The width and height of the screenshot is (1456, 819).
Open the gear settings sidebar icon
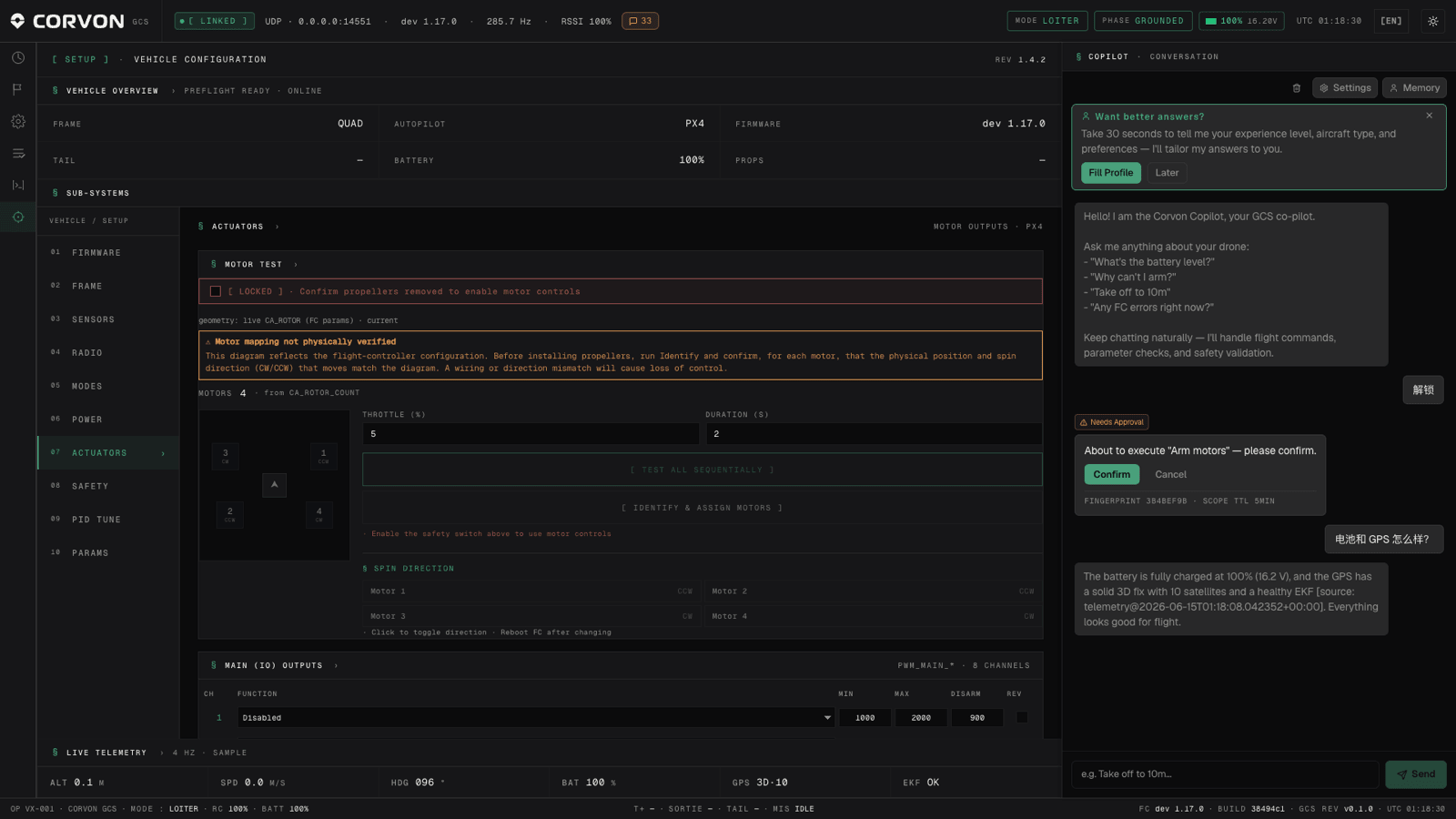[x=18, y=121]
